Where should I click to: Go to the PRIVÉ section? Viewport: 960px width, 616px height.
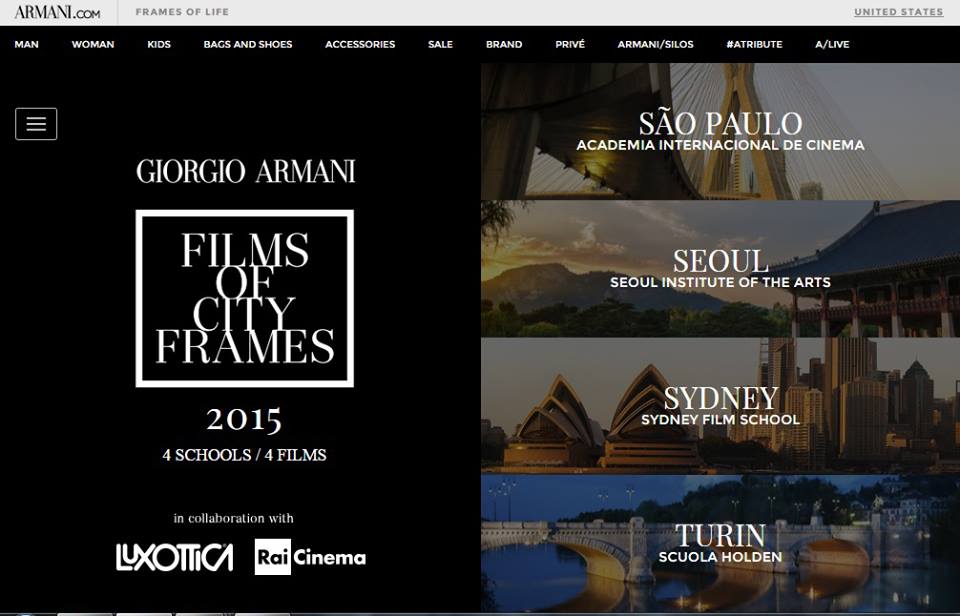(x=570, y=44)
